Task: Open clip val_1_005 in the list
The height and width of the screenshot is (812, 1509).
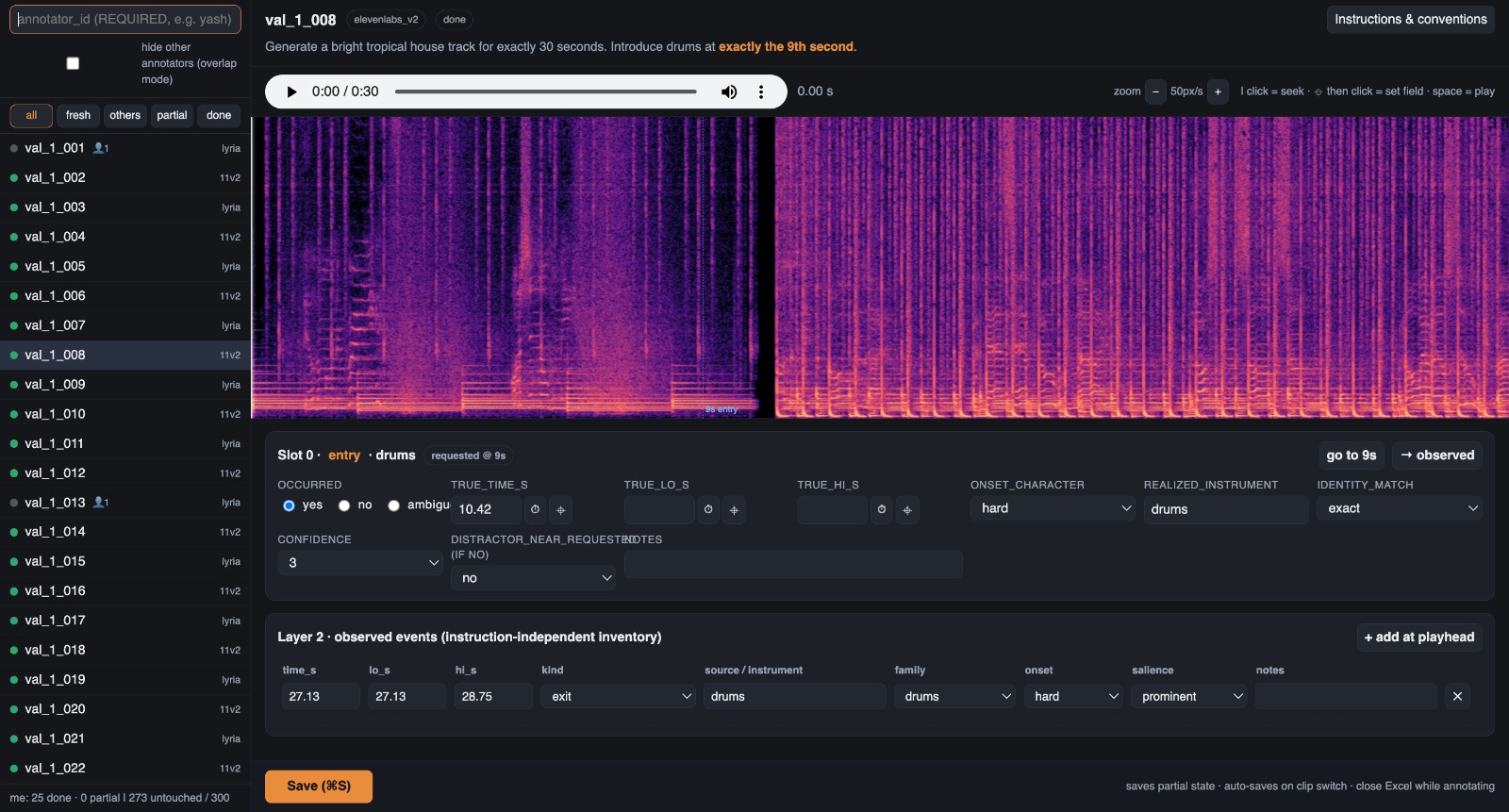Action: [125, 266]
